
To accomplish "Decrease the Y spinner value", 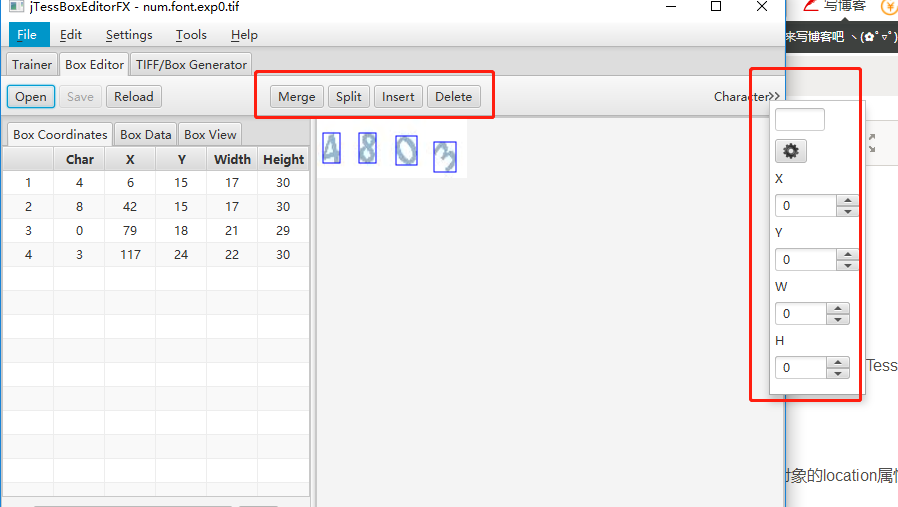I will (847, 265).
